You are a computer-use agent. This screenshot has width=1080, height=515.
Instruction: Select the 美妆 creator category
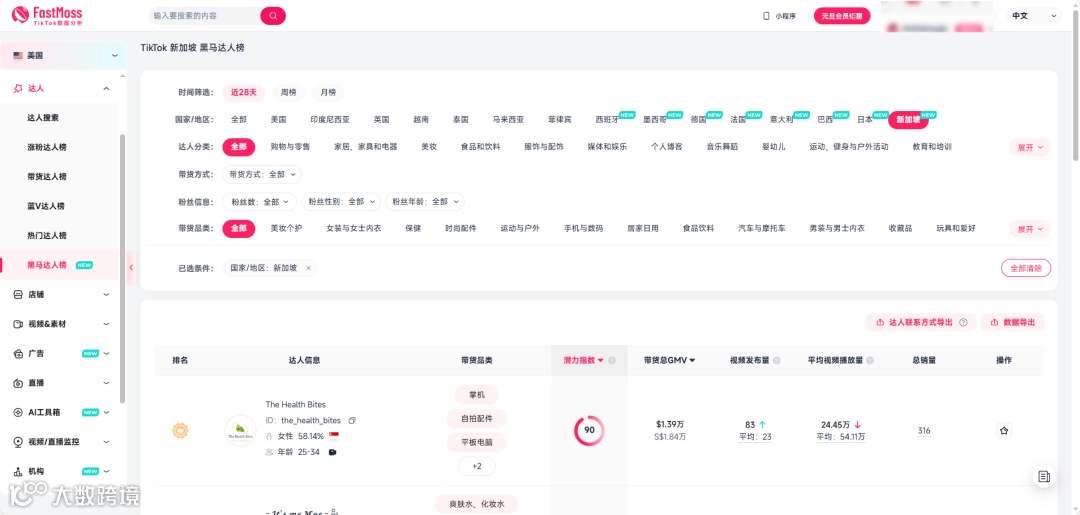tap(429, 147)
